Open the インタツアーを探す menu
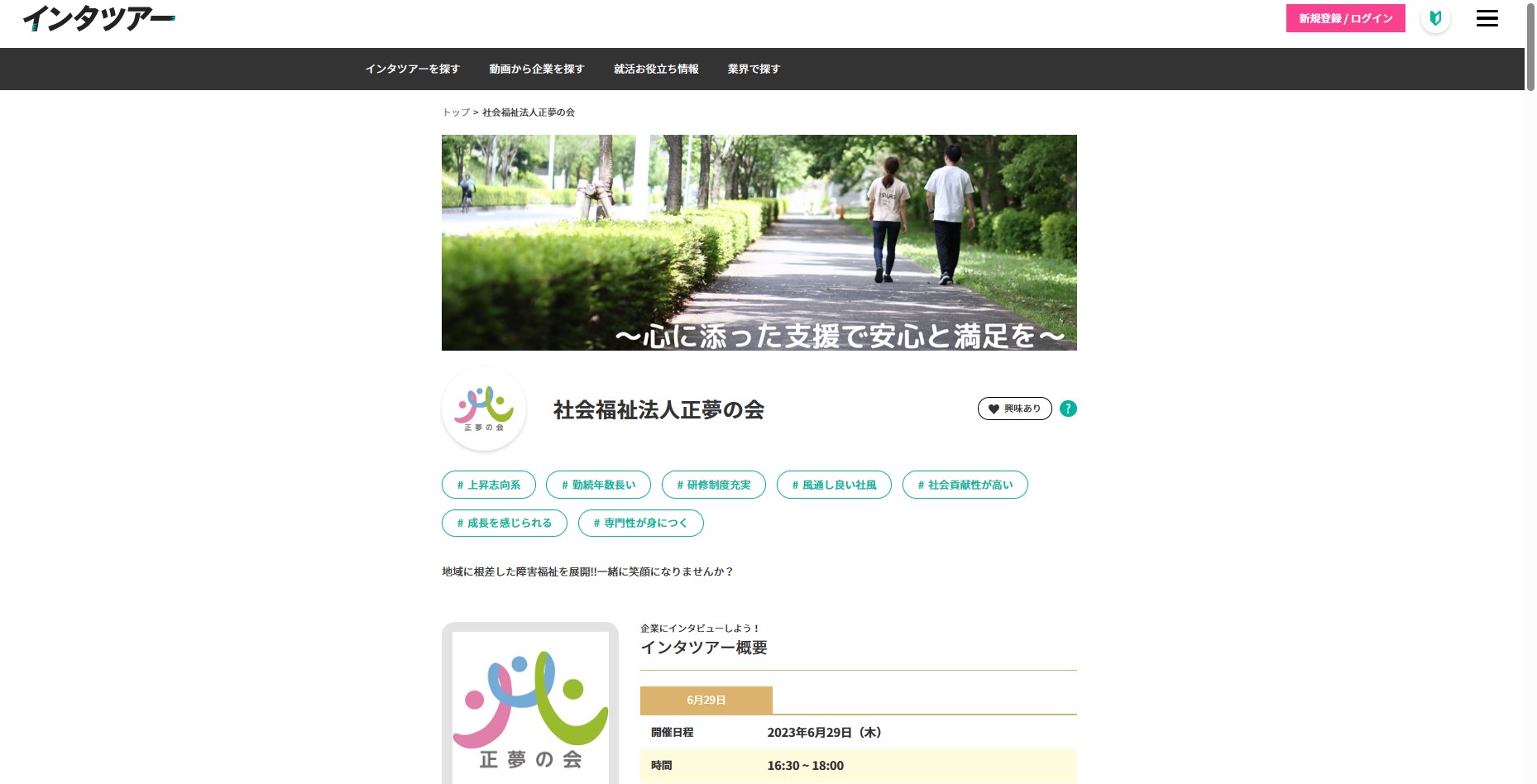 (x=412, y=69)
